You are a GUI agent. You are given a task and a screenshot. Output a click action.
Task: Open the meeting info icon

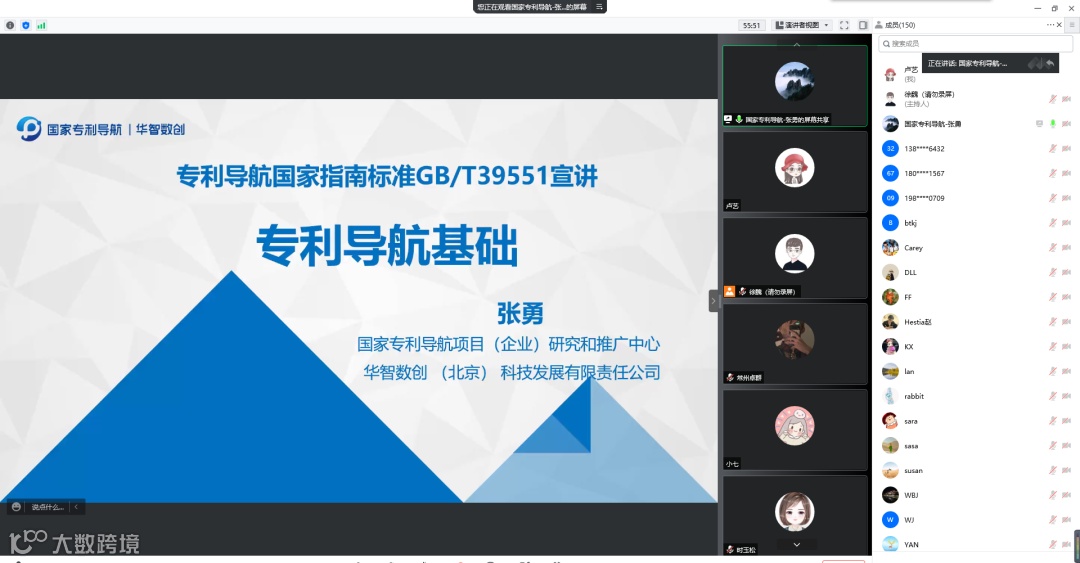tap(10, 25)
